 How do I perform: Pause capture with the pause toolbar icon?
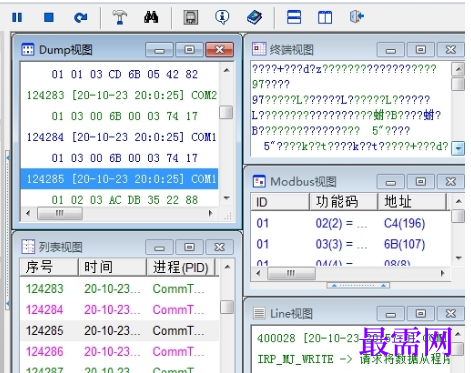click(17, 17)
